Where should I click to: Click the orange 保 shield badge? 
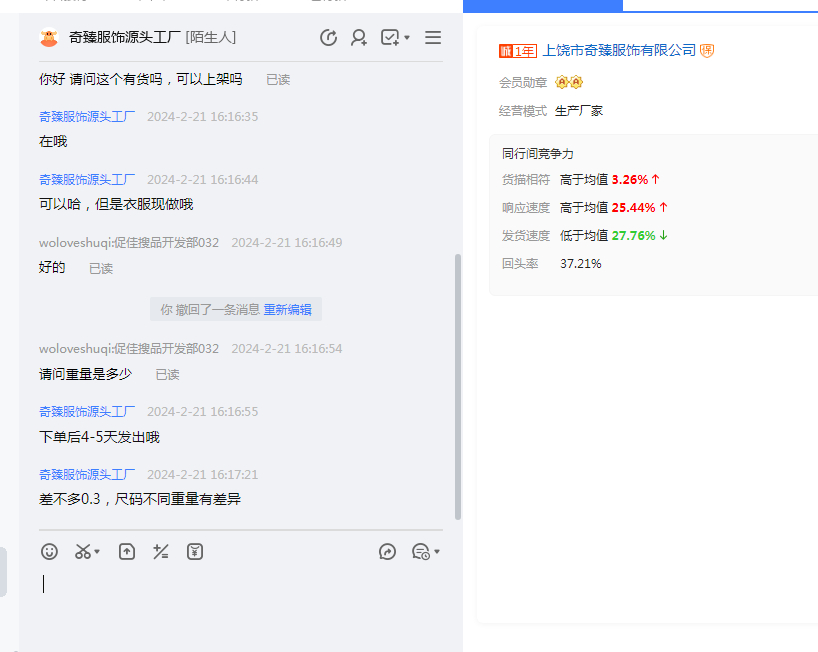tap(707, 50)
